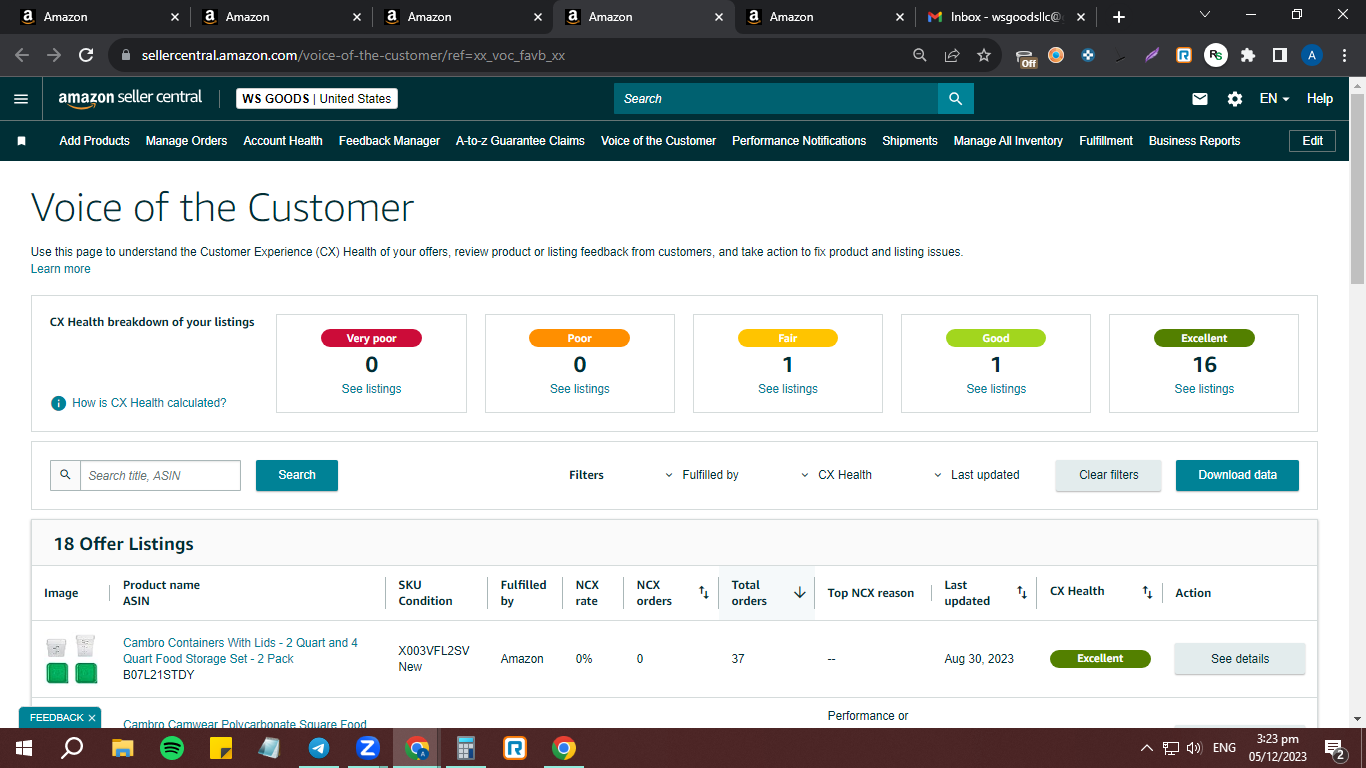Click the bookmark icon left of Add Products

tap(21, 141)
